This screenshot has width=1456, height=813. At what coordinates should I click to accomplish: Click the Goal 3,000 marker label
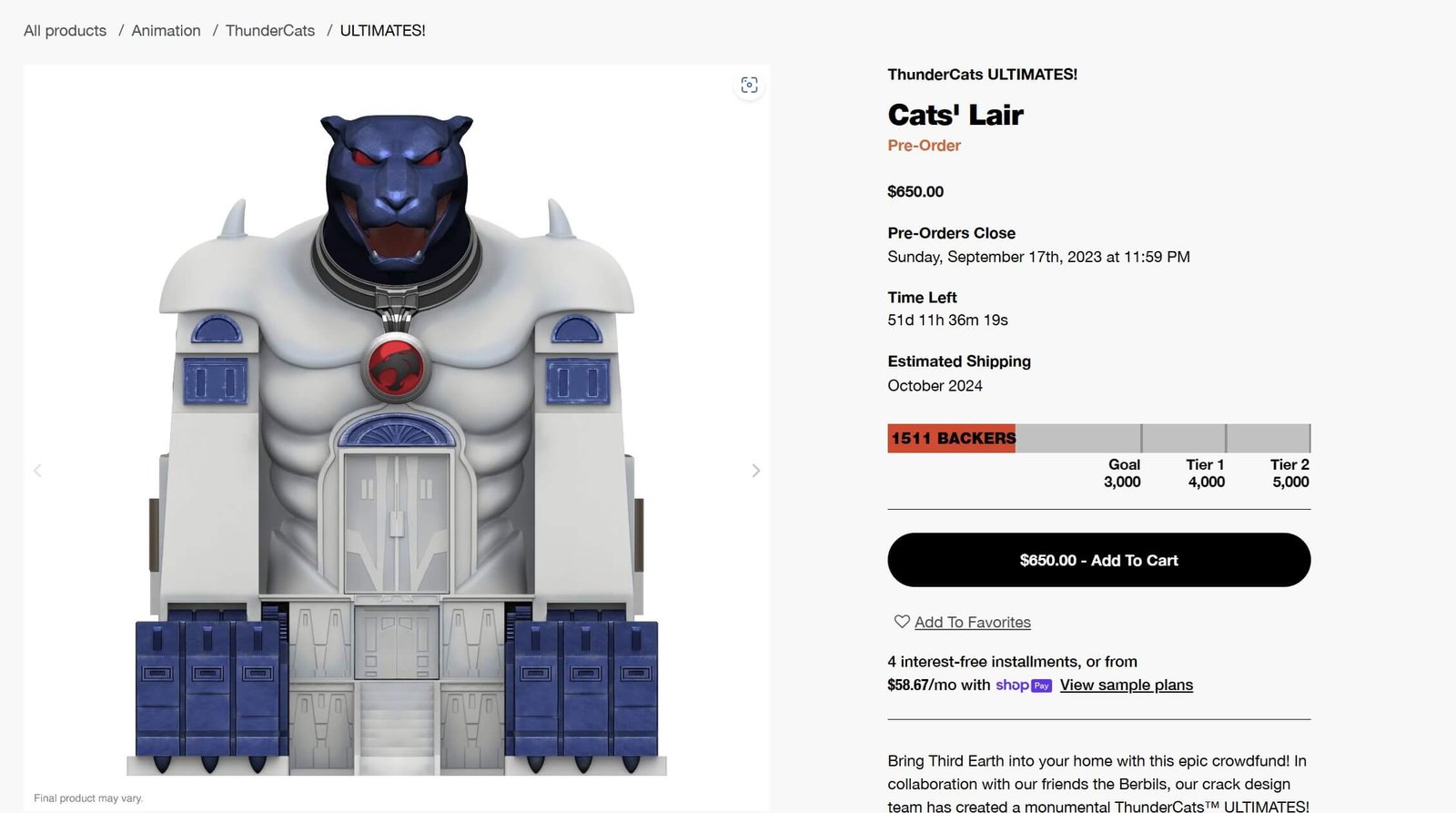[x=1122, y=473]
